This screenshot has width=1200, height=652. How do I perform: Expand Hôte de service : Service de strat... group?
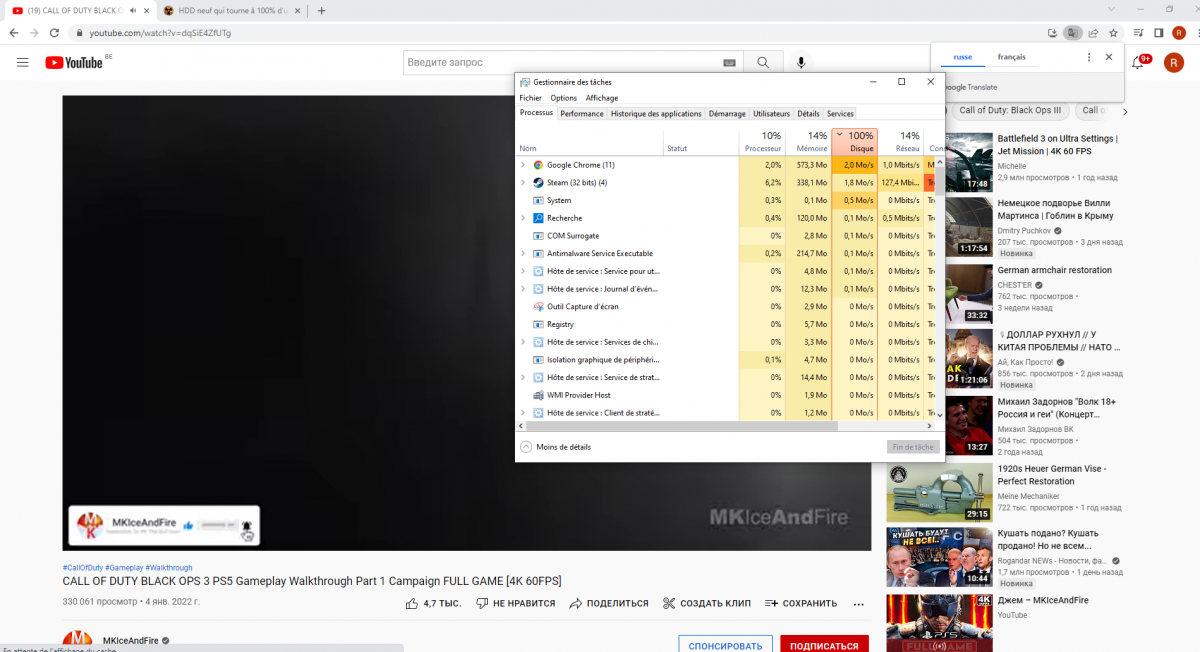tap(523, 378)
